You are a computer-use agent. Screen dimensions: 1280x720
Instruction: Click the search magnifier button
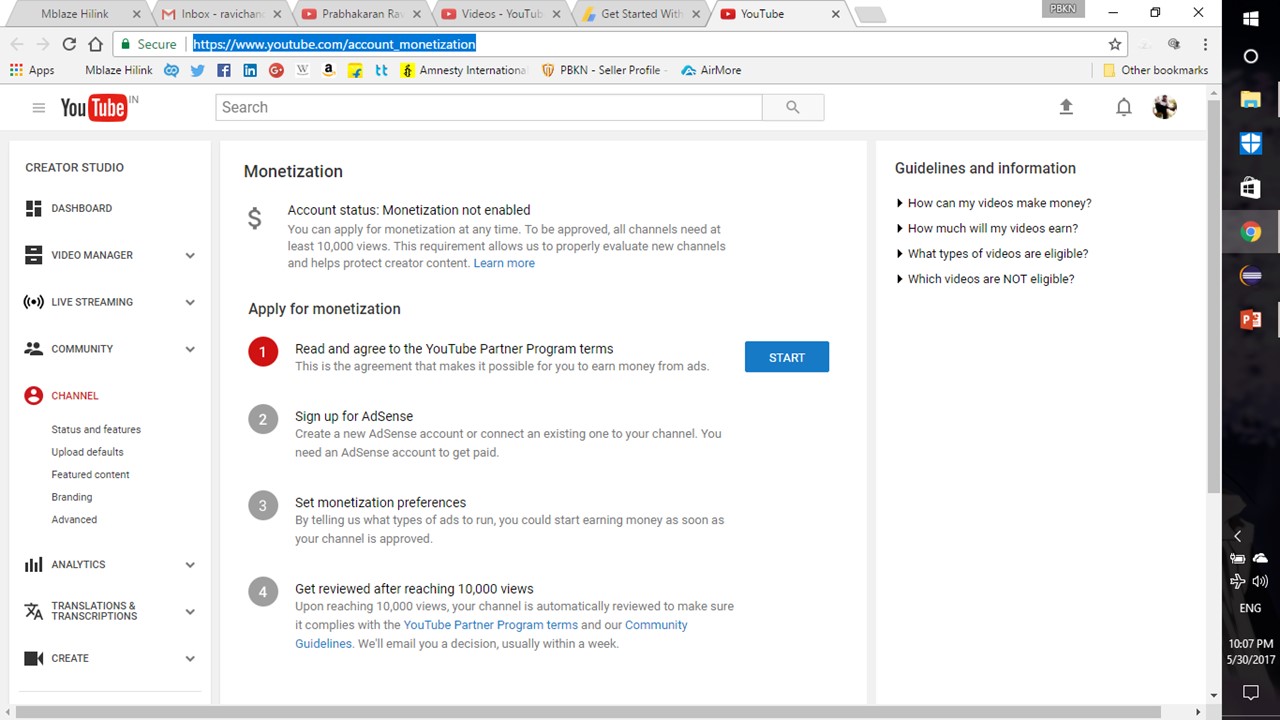(x=793, y=107)
